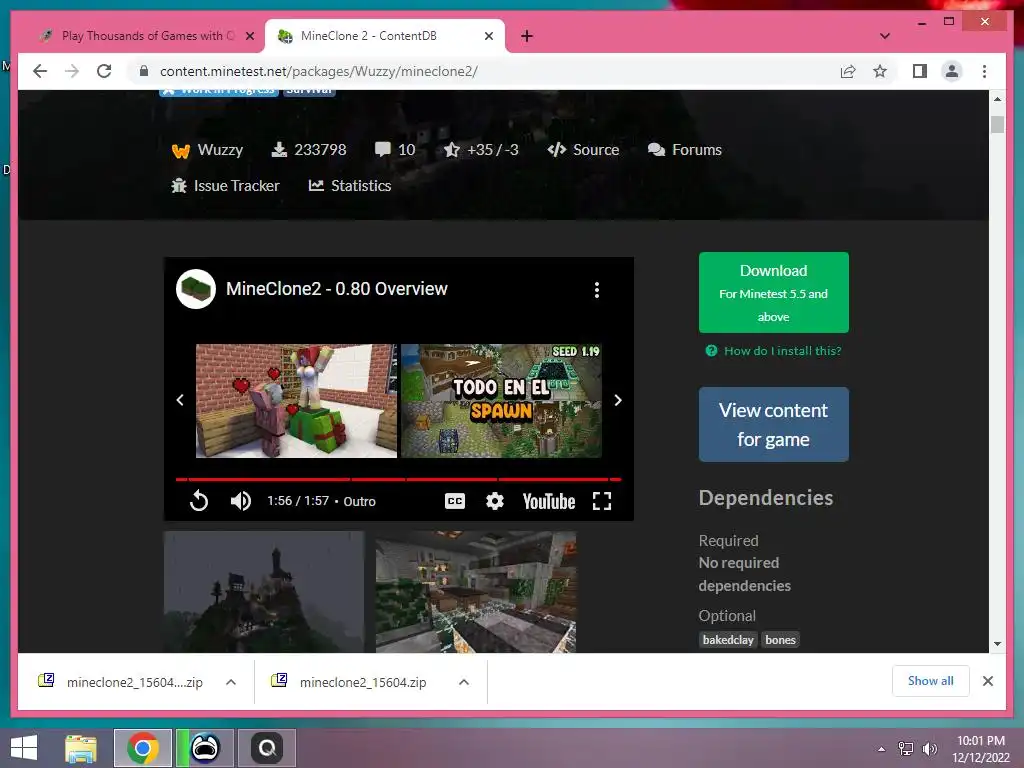Open the TODO EN EL SPAWN video thumbnail
Image resolution: width=1024 pixels, height=768 pixels.
click(x=501, y=400)
